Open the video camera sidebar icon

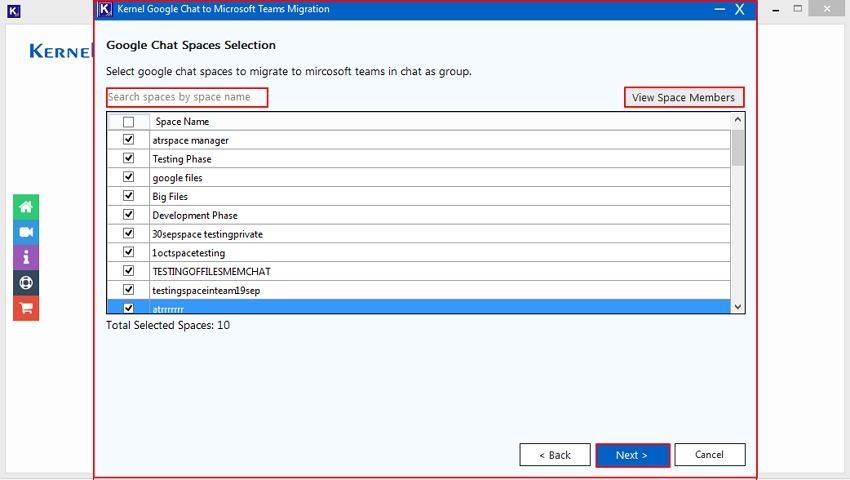26,232
